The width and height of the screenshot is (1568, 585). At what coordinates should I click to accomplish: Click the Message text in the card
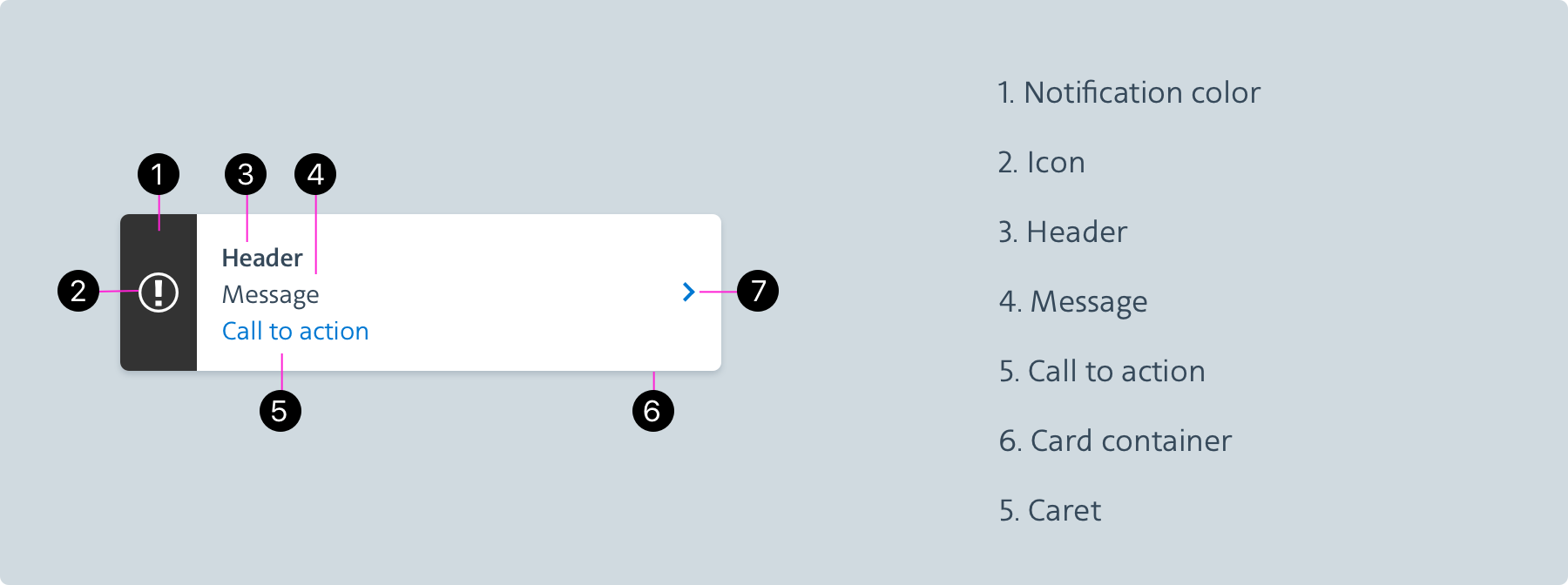[271, 295]
